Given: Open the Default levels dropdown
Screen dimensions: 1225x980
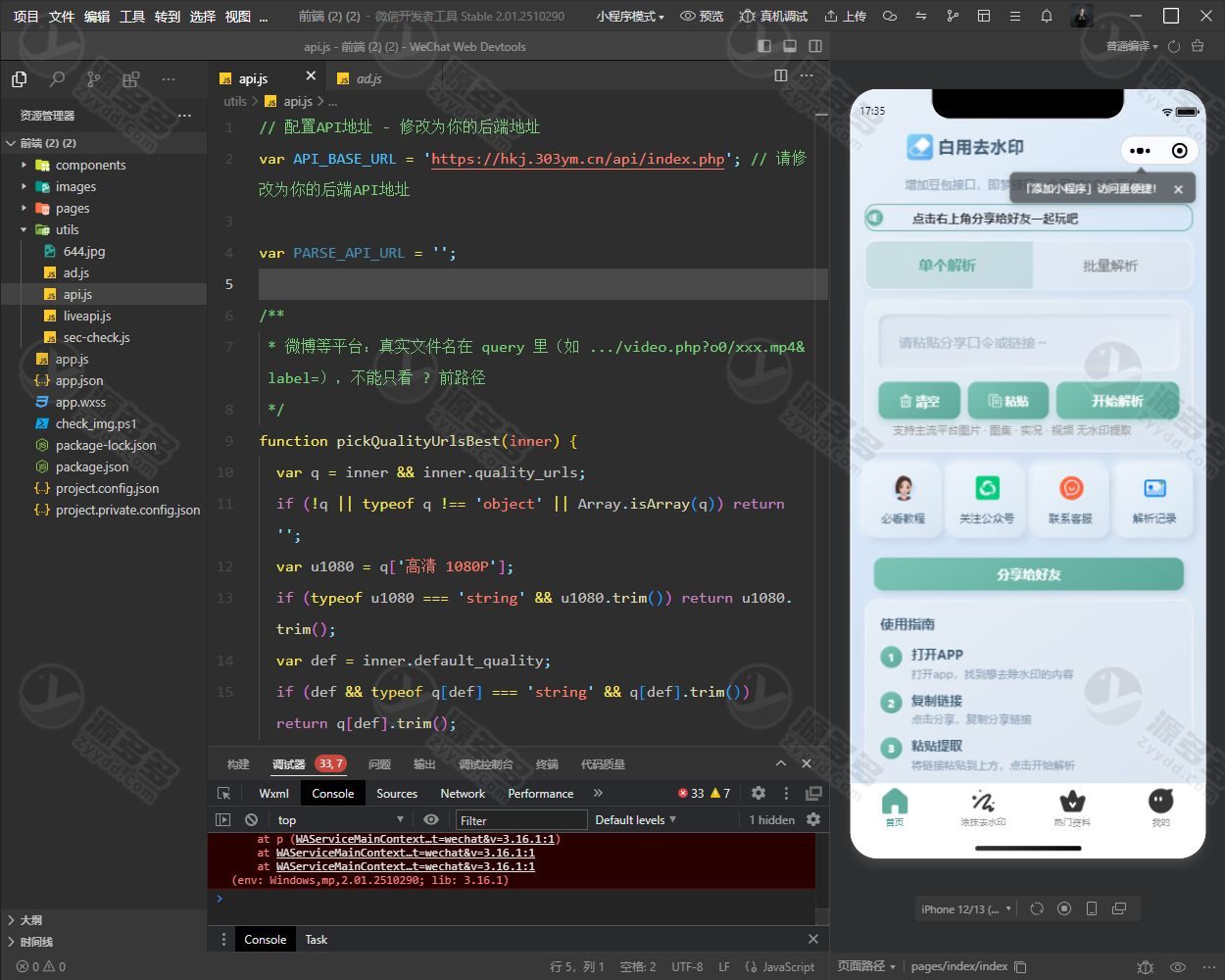Looking at the screenshot, I should pos(636,820).
